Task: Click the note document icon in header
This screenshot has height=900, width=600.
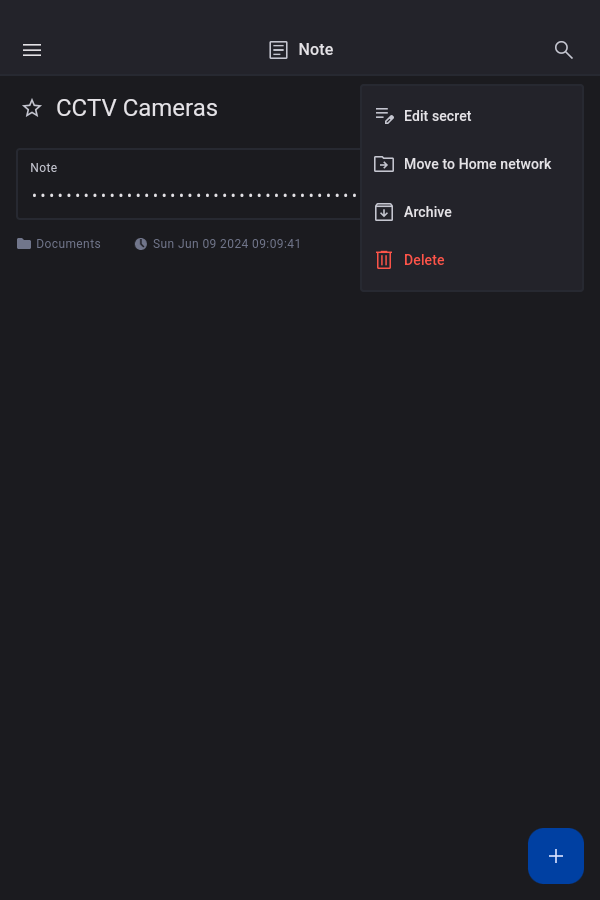Action: (279, 50)
